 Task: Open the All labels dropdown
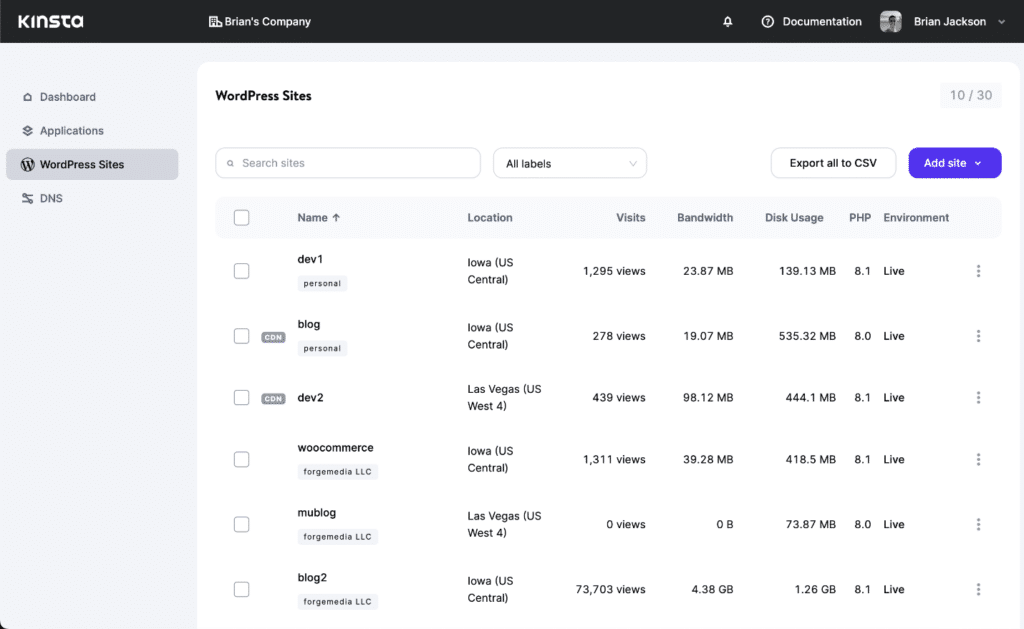pos(569,163)
